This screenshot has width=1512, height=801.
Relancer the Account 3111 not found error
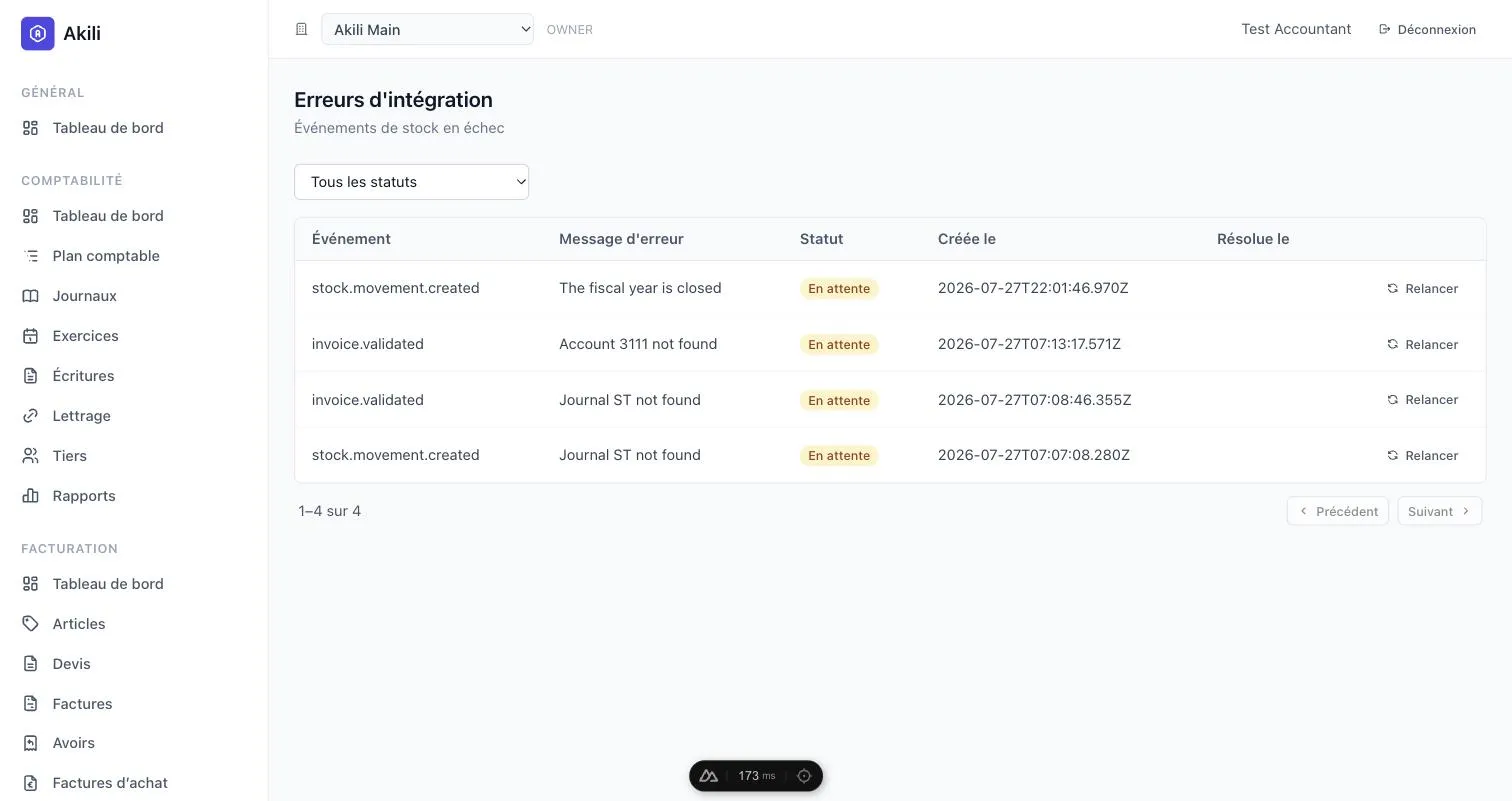tap(1422, 344)
